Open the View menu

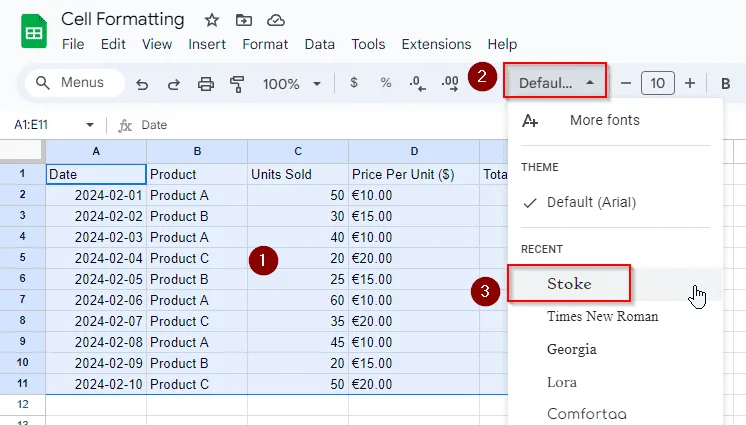point(157,44)
